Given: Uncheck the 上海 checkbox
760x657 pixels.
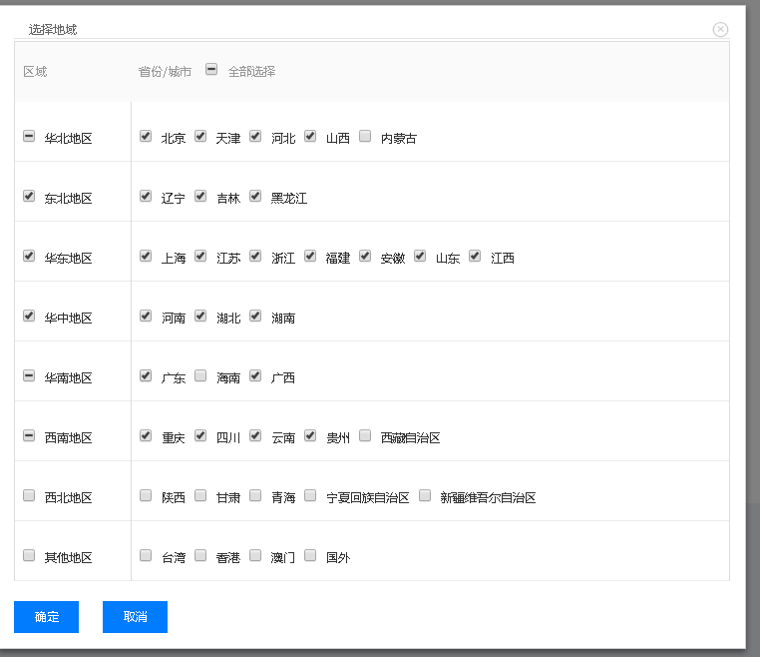Looking at the screenshot, I should point(146,256).
